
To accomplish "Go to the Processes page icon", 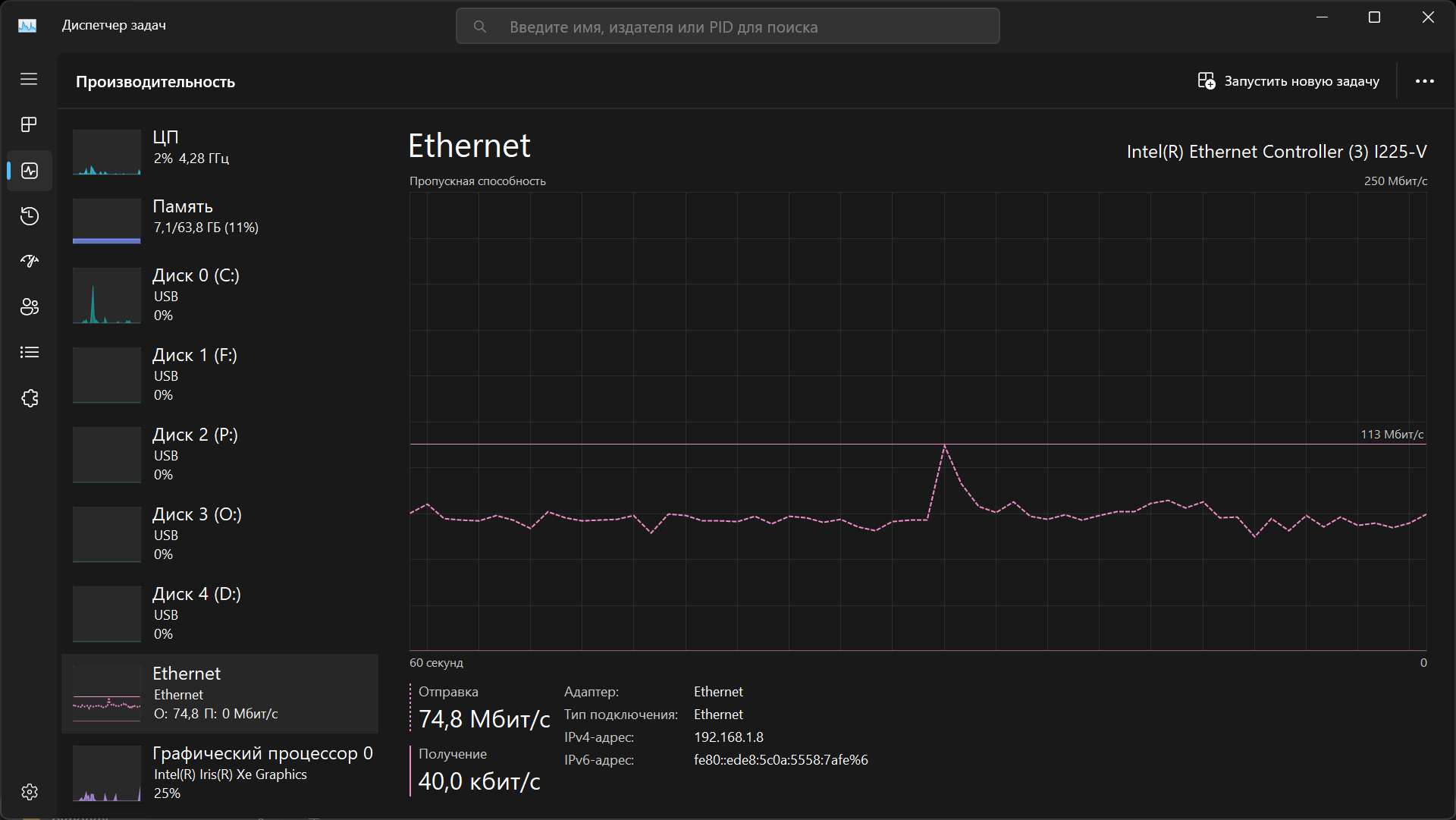I will point(29,124).
